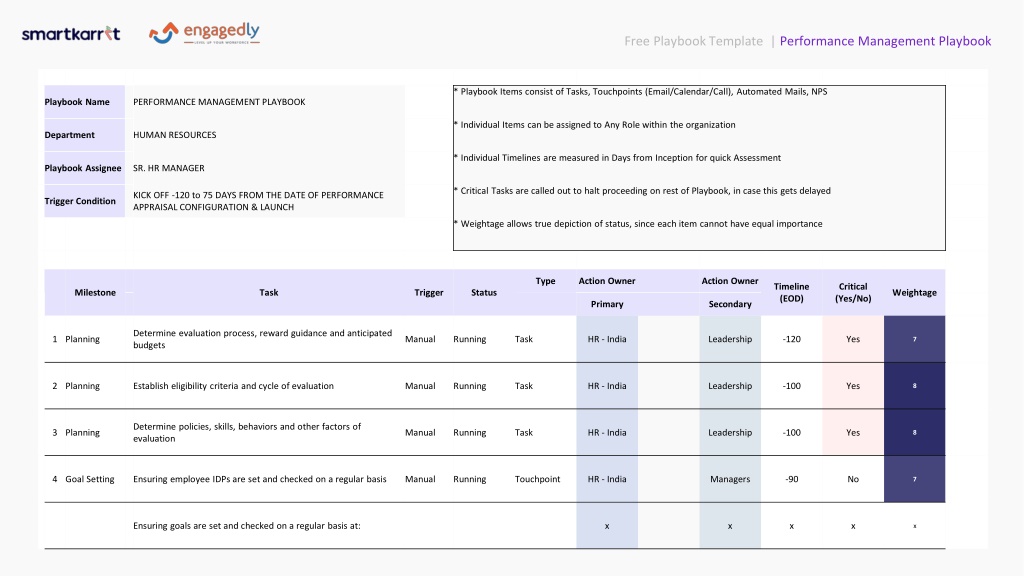The height and width of the screenshot is (576, 1024).
Task: Click the smartkarrot logo
Action: click(x=71, y=34)
